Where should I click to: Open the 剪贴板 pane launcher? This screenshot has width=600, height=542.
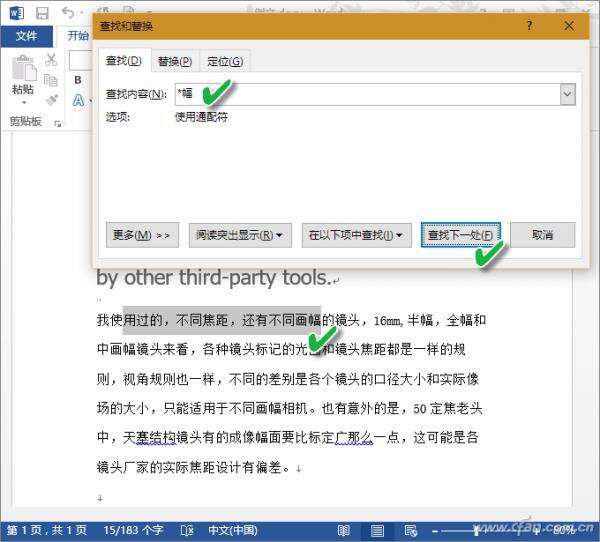click(x=58, y=123)
